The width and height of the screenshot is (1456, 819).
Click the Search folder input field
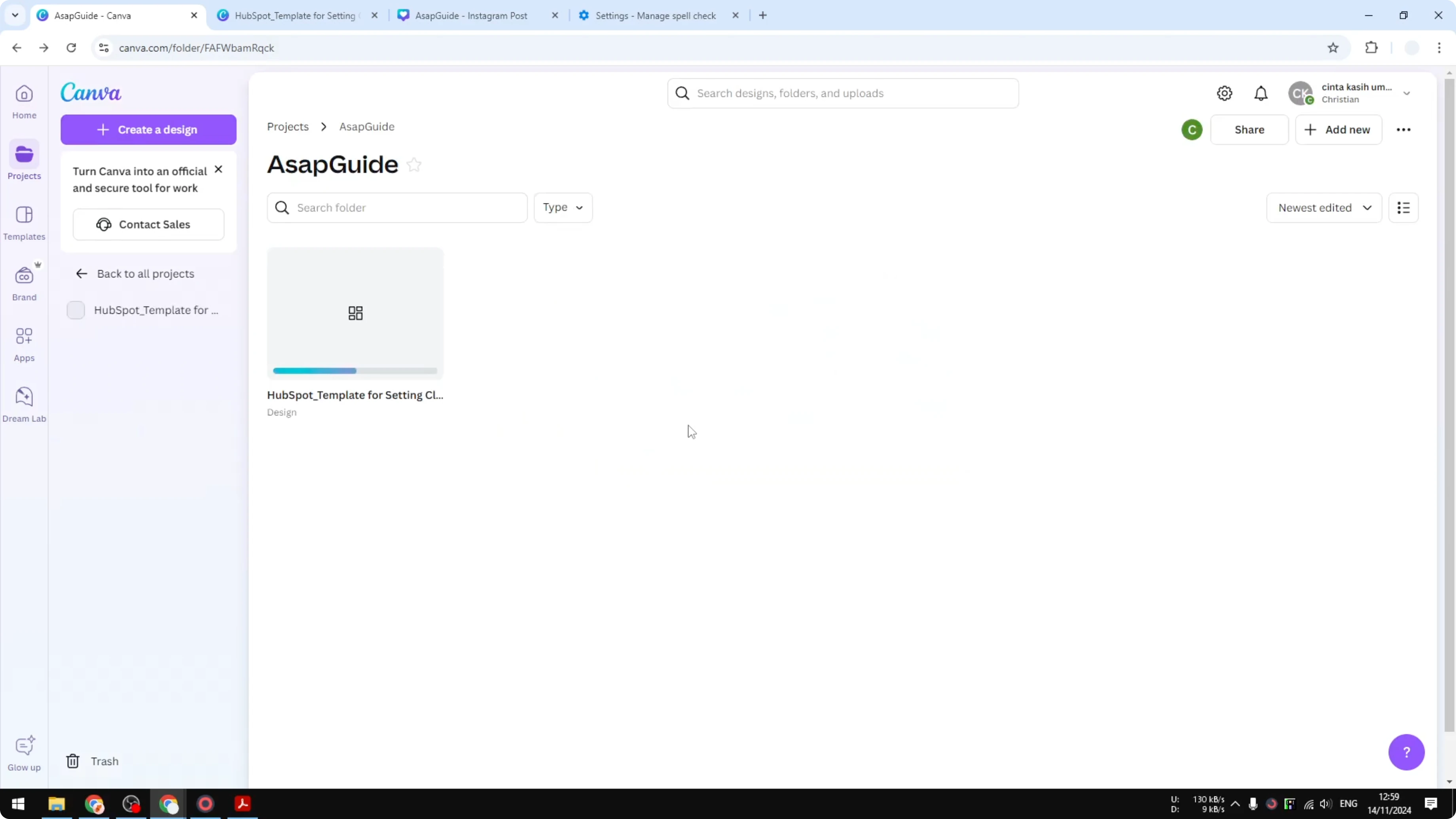[396, 207]
